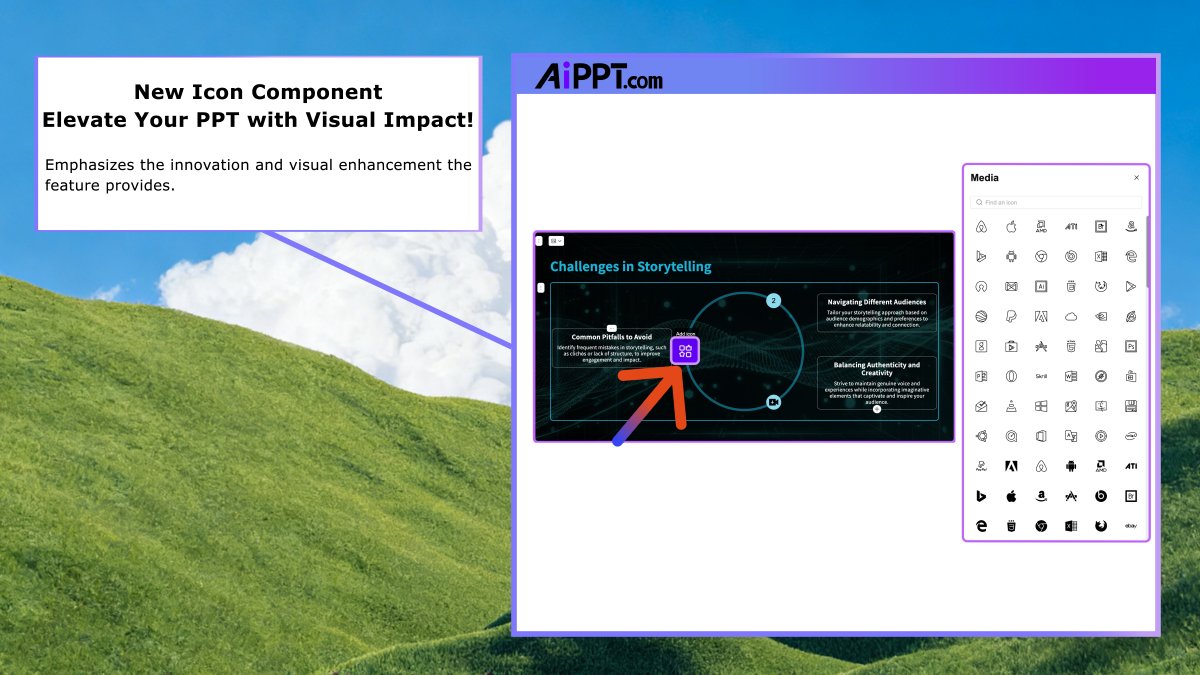Click the Find an icon search field
Image resolution: width=1200 pixels, height=675 pixels.
(1056, 202)
